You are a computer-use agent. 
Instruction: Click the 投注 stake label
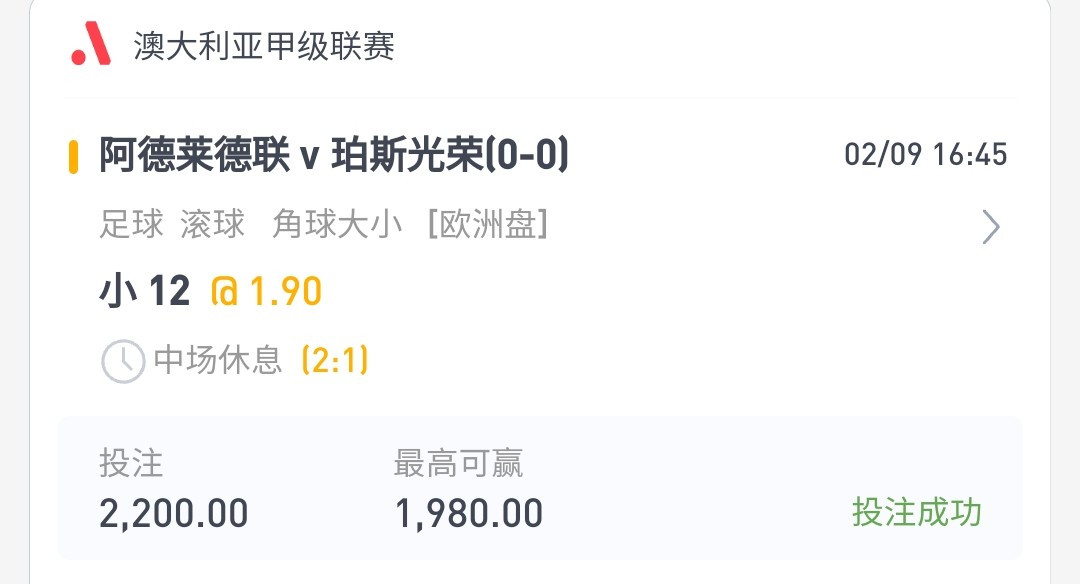[131, 463]
